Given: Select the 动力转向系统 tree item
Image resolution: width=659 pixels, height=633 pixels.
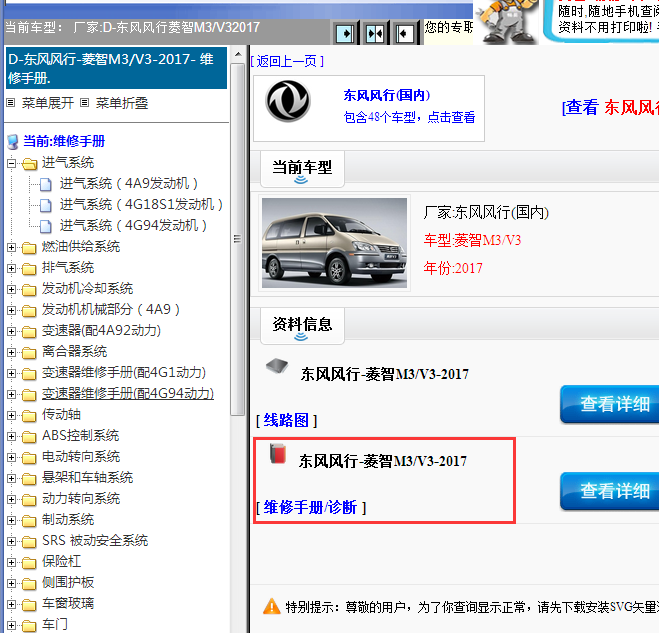Looking at the screenshot, I should point(81,499).
